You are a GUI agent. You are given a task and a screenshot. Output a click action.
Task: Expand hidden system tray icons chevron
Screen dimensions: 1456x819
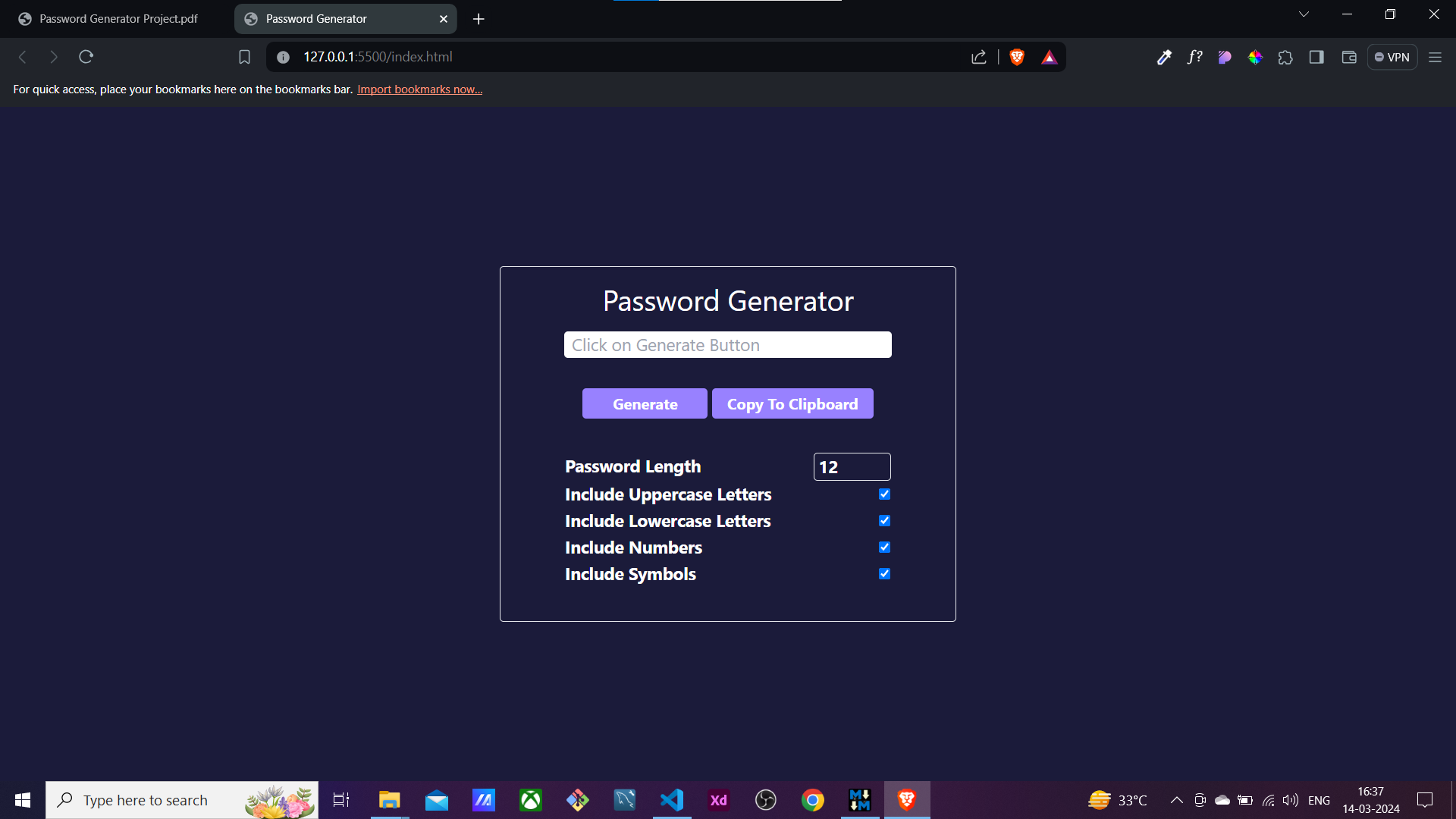click(x=1176, y=800)
